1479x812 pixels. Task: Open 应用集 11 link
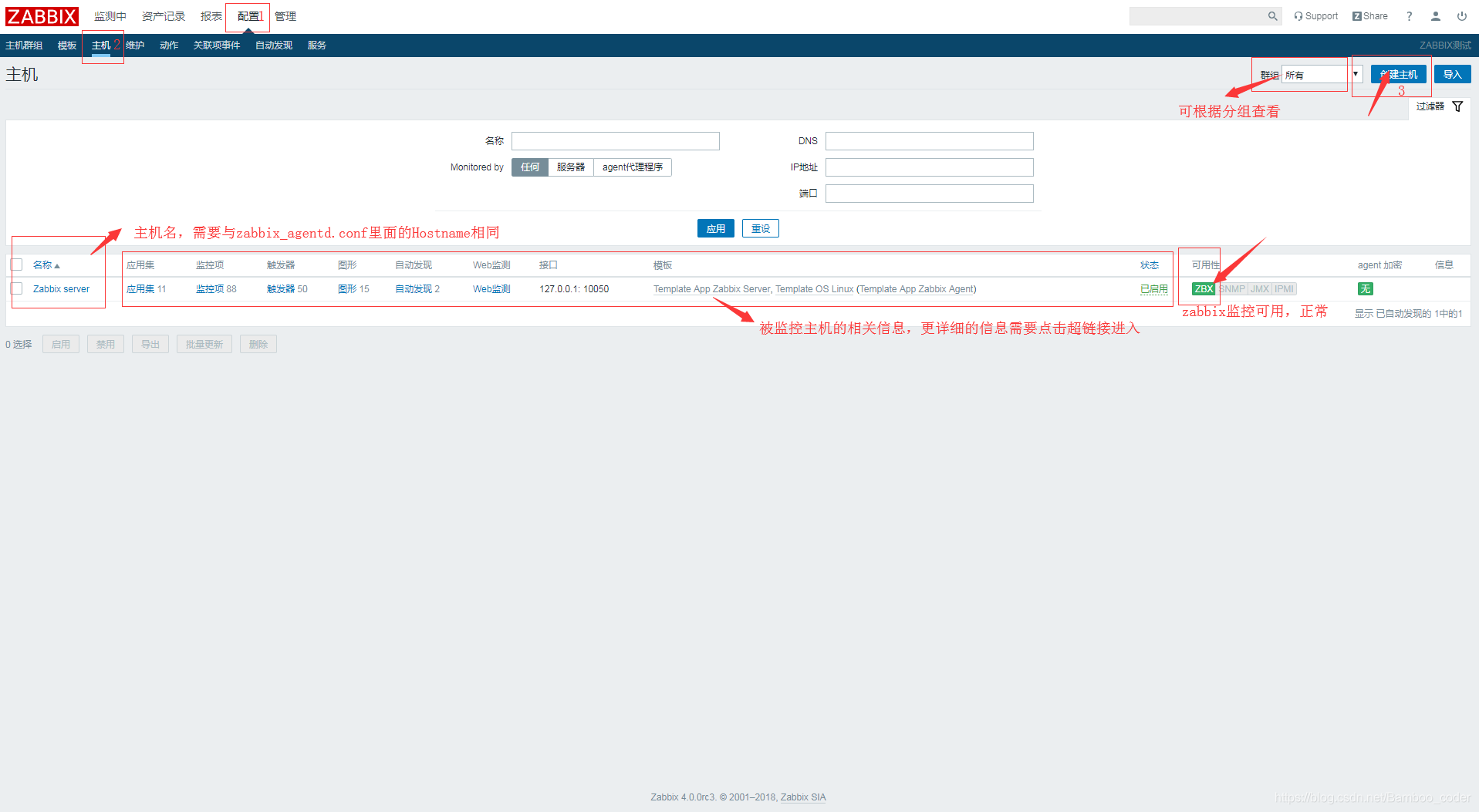point(140,289)
